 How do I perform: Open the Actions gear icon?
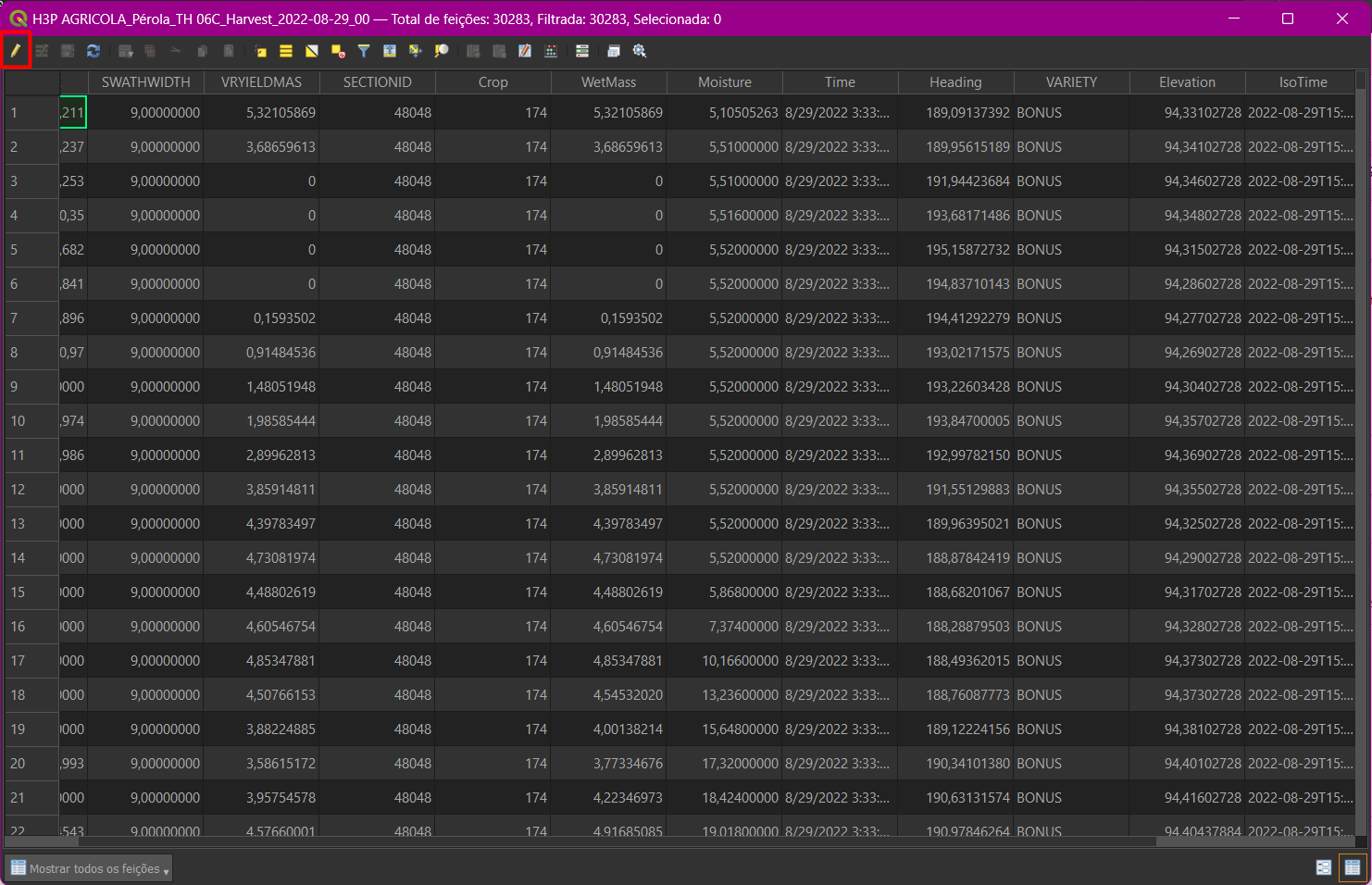640,51
